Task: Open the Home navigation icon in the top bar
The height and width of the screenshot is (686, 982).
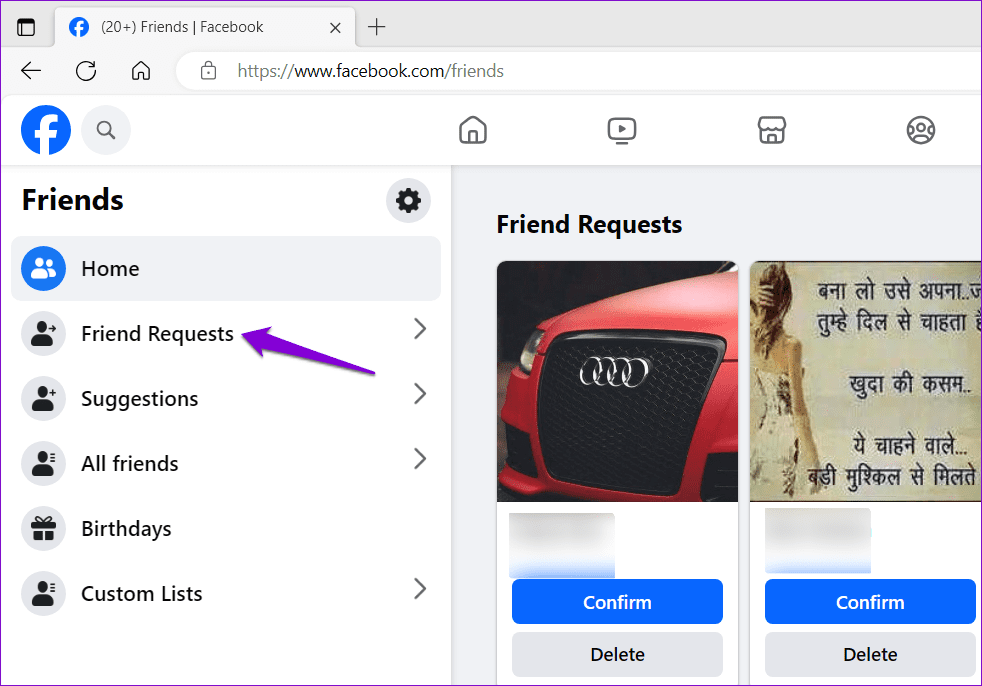Action: point(472,130)
